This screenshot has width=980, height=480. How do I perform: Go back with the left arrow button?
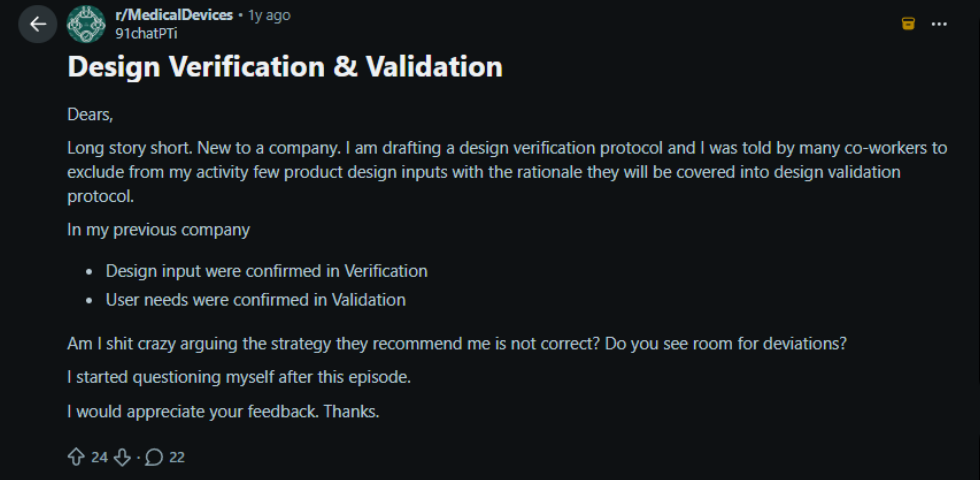[37, 24]
